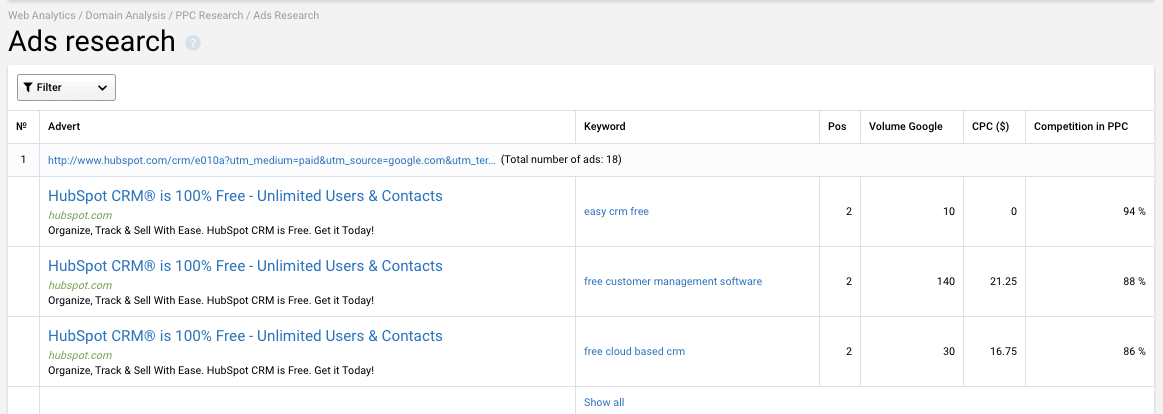Screen dimensions: 1163x414
Task: Click the 86 % competition value
Action: click(x=1134, y=351)
